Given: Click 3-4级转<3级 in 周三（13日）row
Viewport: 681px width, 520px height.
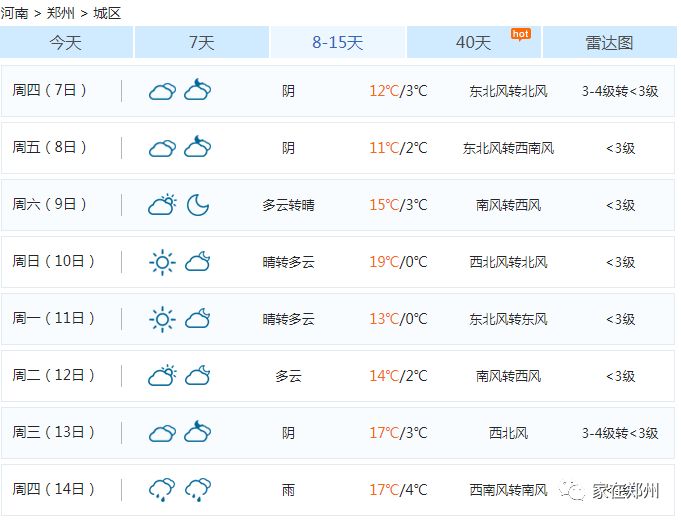Looking at the screenshot, I should pyautogui.click(x=620, y=433).
